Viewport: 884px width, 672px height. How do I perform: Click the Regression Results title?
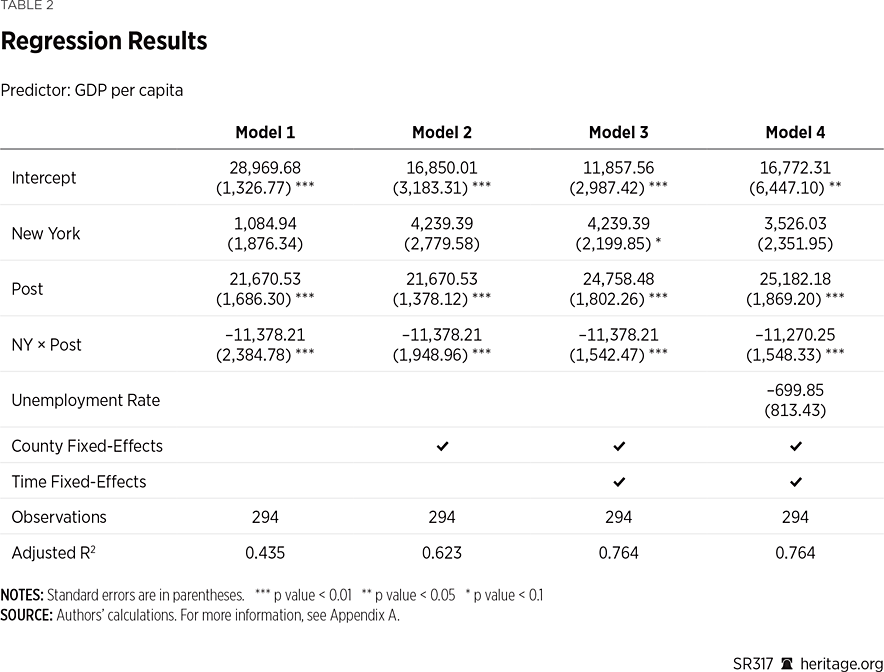click(x=104, y=42)
